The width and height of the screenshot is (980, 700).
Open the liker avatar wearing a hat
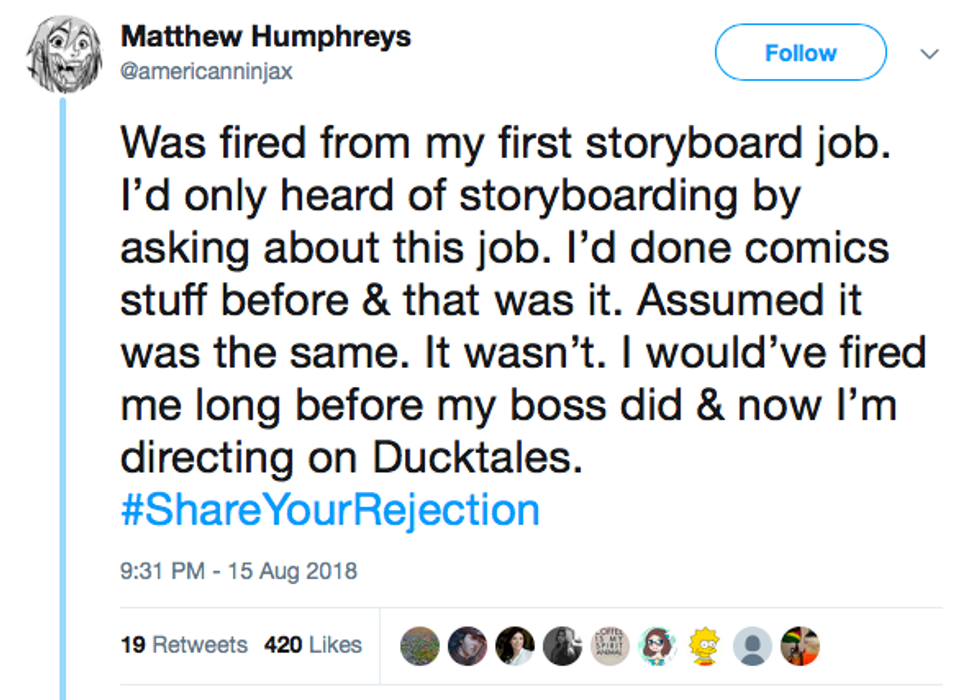coord(467,646)
